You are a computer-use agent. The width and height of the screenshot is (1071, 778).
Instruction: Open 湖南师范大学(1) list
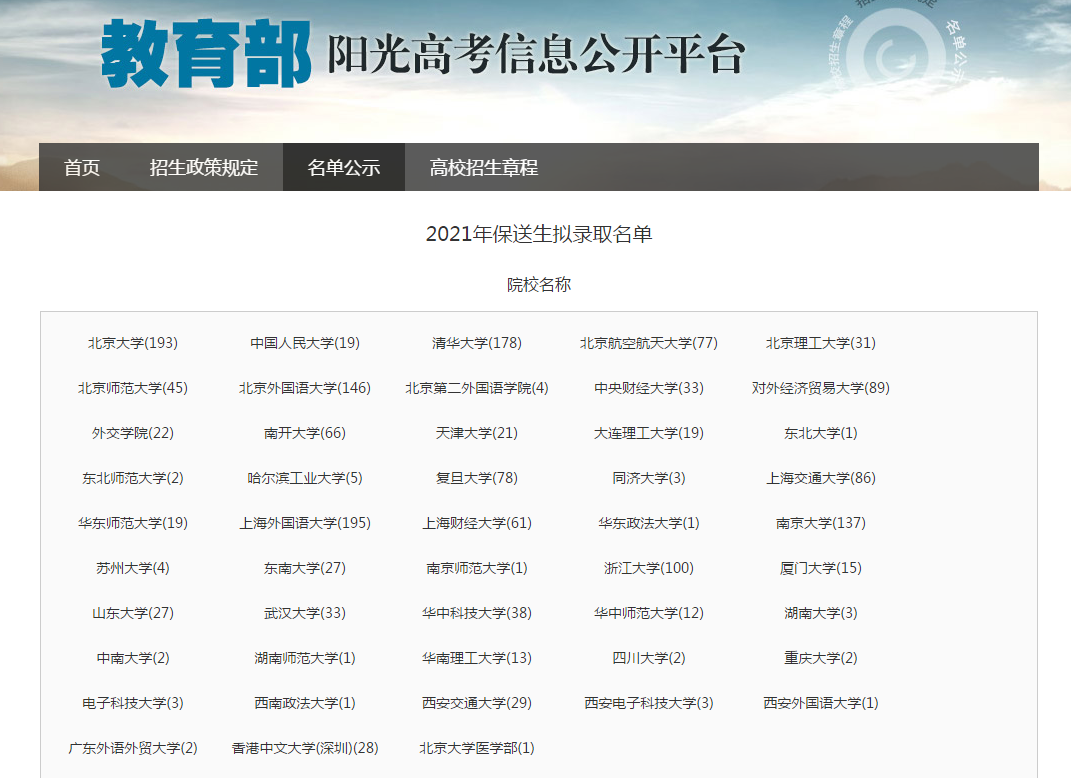point(305,658)
